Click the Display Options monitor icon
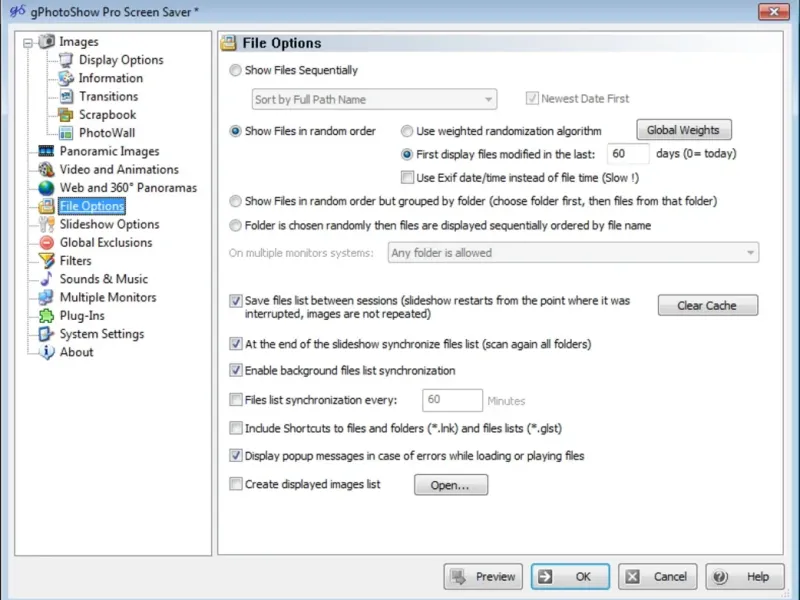The height and width of the screenshot is (600, 800). 66,60
